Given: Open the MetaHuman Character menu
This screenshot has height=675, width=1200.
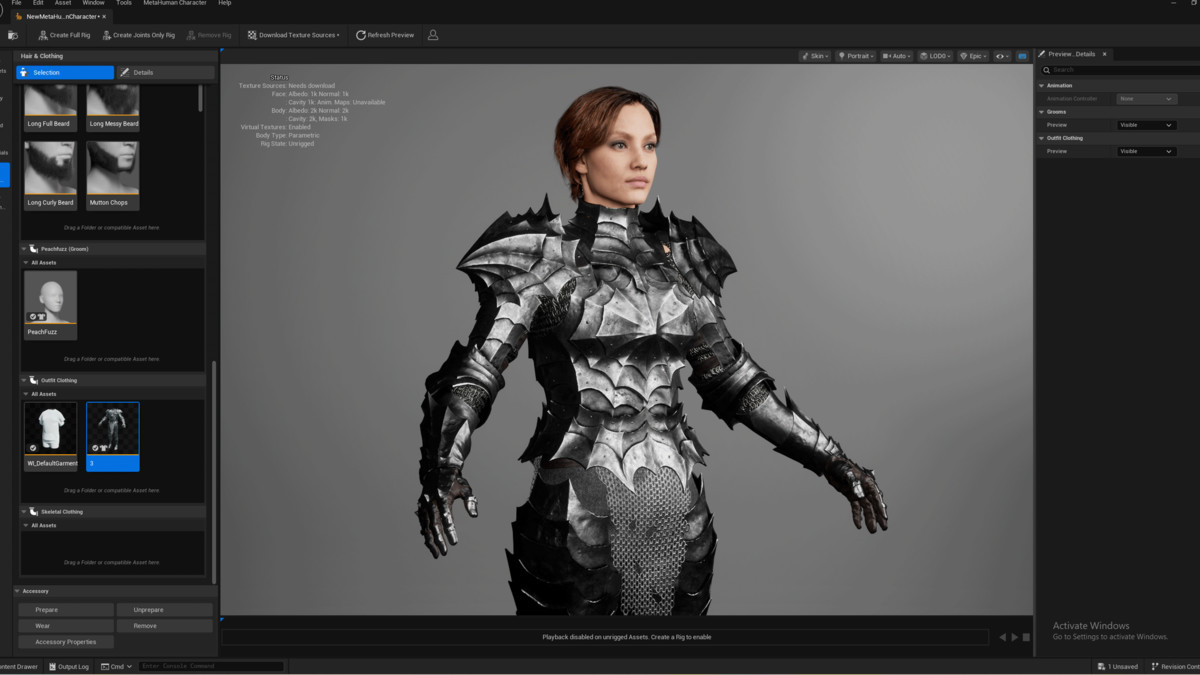Looking at the screenshot, I should 175,3.
